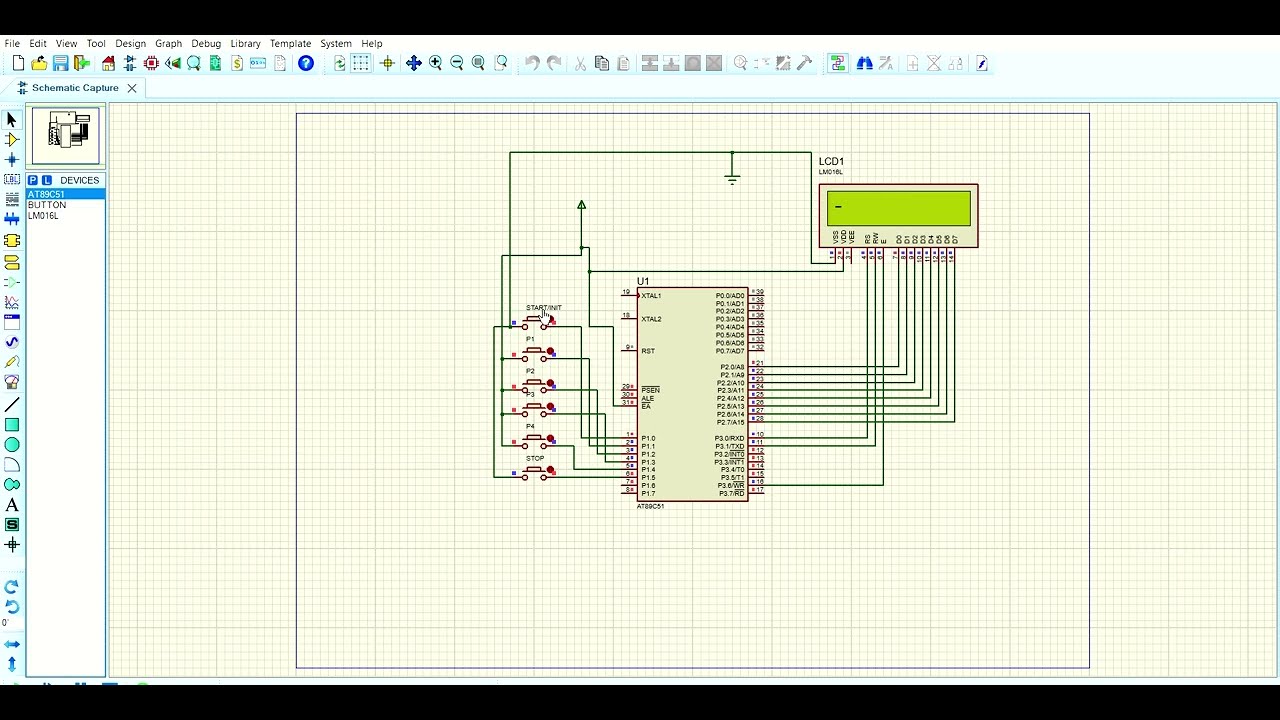Select AT89C51 in devices list
1280x720 pixels.
click(x=65, y=194)
